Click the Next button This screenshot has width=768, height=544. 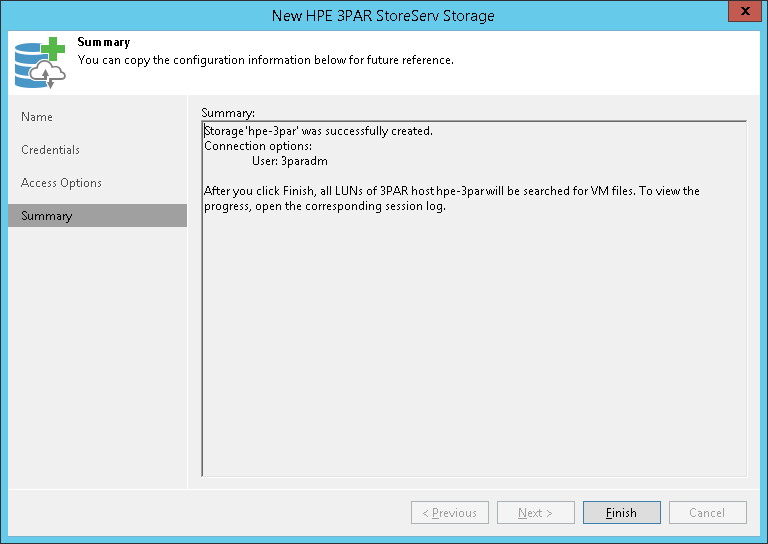535,513
